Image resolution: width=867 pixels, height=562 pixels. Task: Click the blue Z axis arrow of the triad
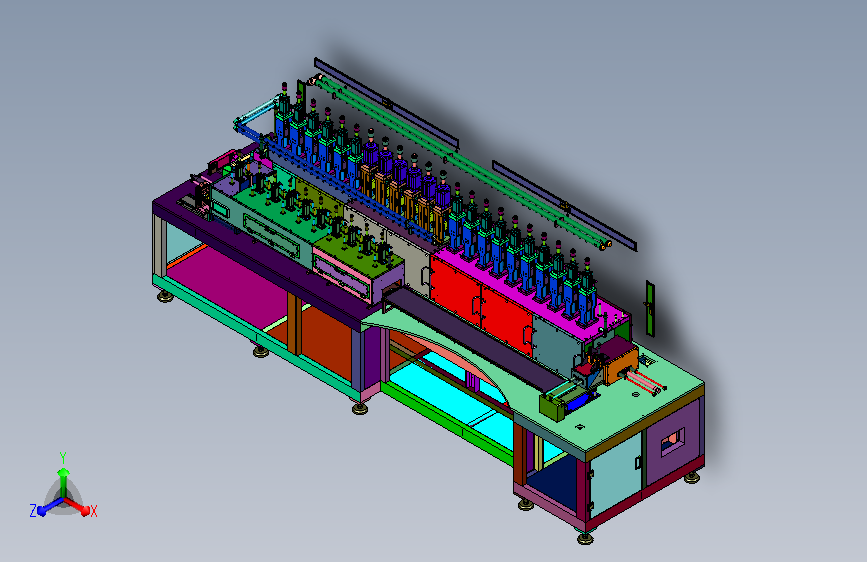point(49,506)
